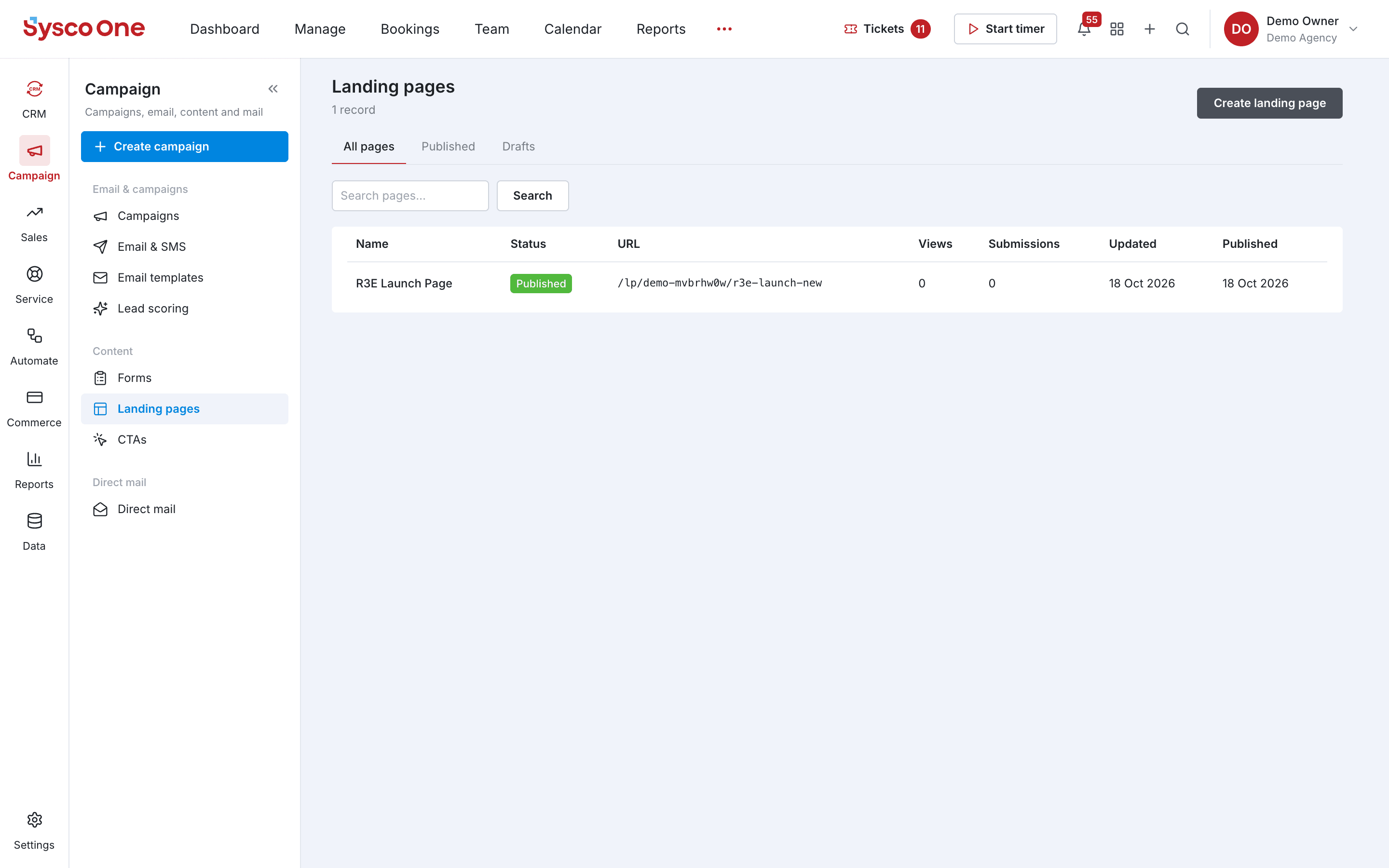Open global search magnifier icon
The height and width of the screenshot is (868, 1389).
pyautogui.click(x=1183, y=29)
